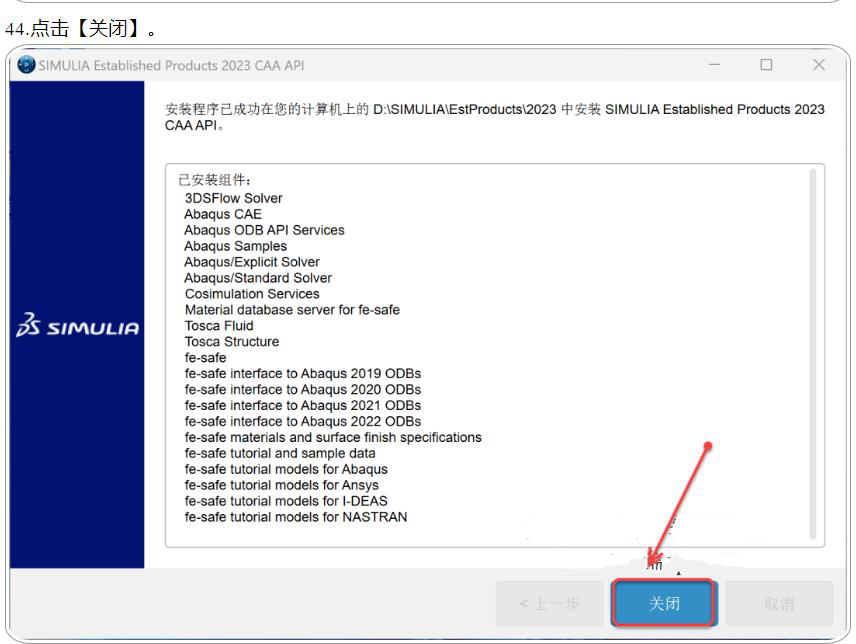Click the greyed 取消 cancel button

(x=778, y=604)
